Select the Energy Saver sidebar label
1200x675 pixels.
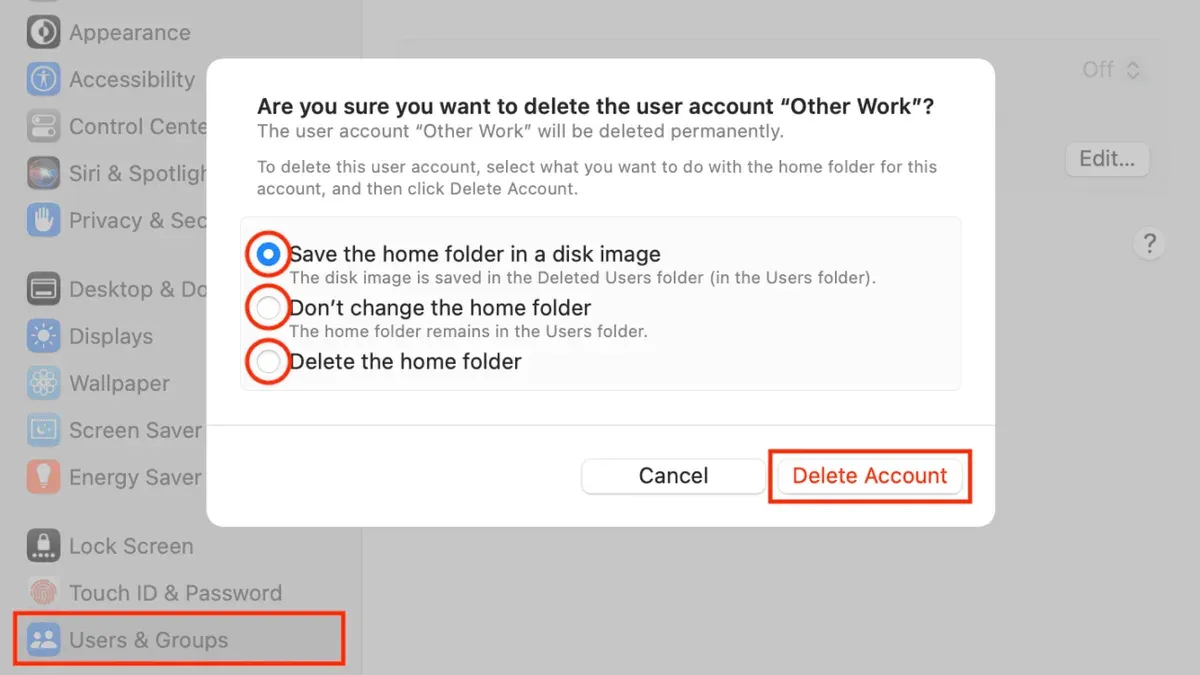135,478
